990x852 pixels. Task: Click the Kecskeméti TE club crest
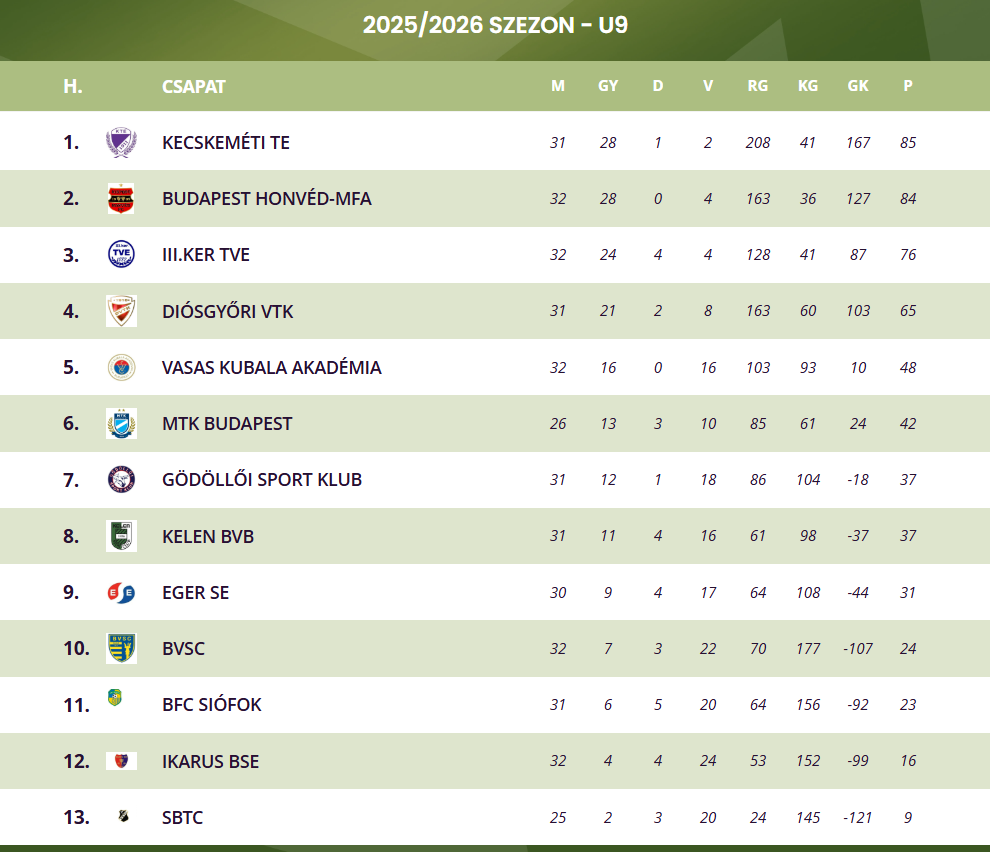pos(121,142)
